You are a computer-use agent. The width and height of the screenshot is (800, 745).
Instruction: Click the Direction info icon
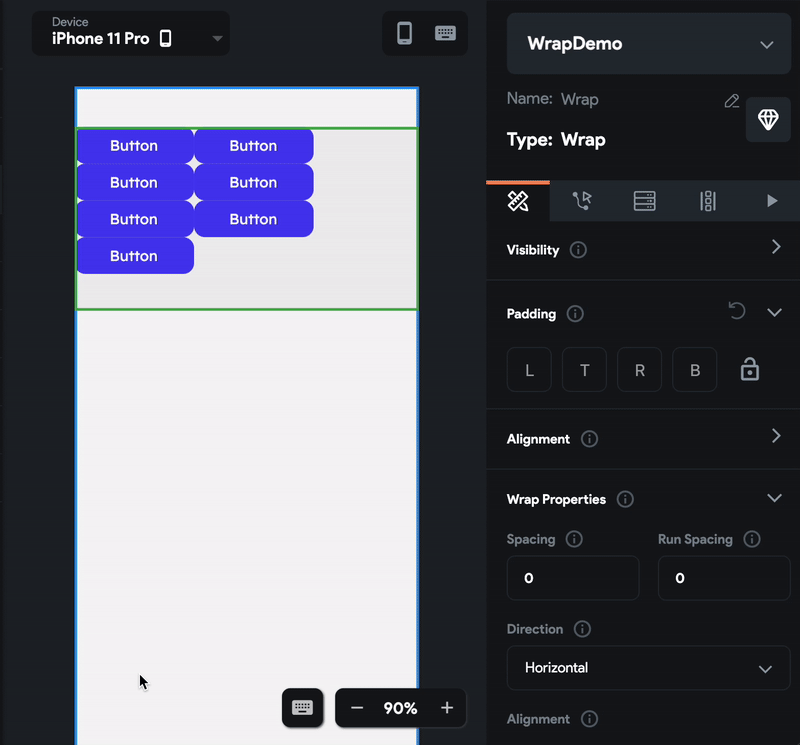(582, 629)
